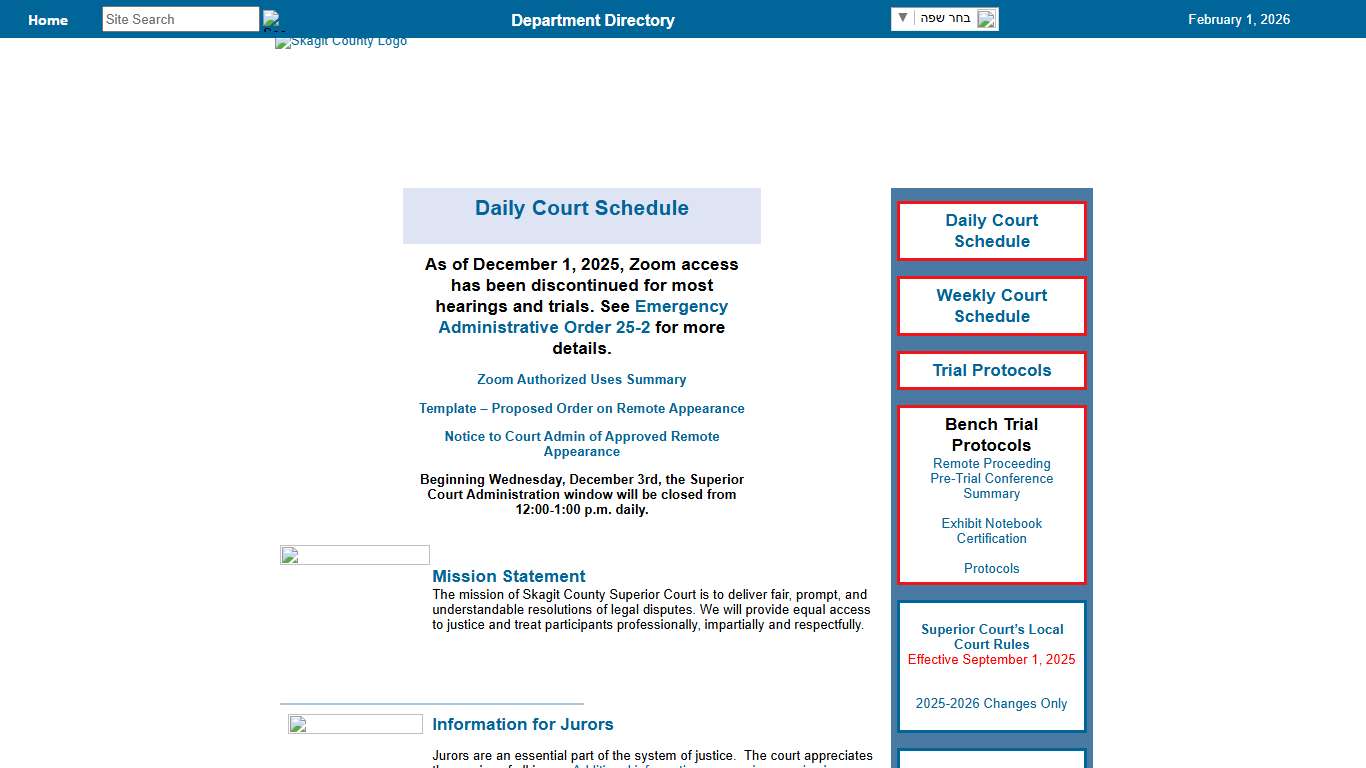
Task: Open Zoom Authorized Uses Summary
Action: 581,380
